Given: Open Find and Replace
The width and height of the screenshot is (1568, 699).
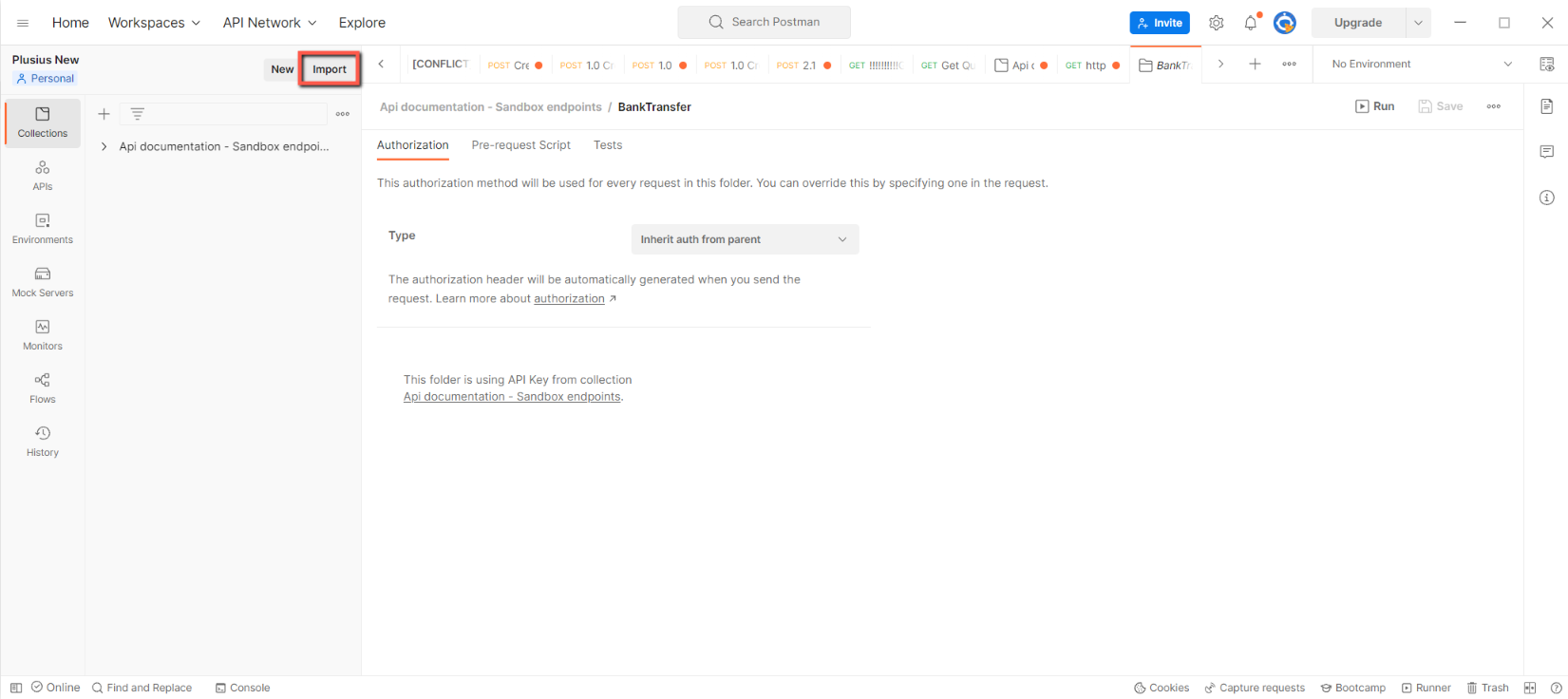Looking at the screenshot, I should [142, 688].
